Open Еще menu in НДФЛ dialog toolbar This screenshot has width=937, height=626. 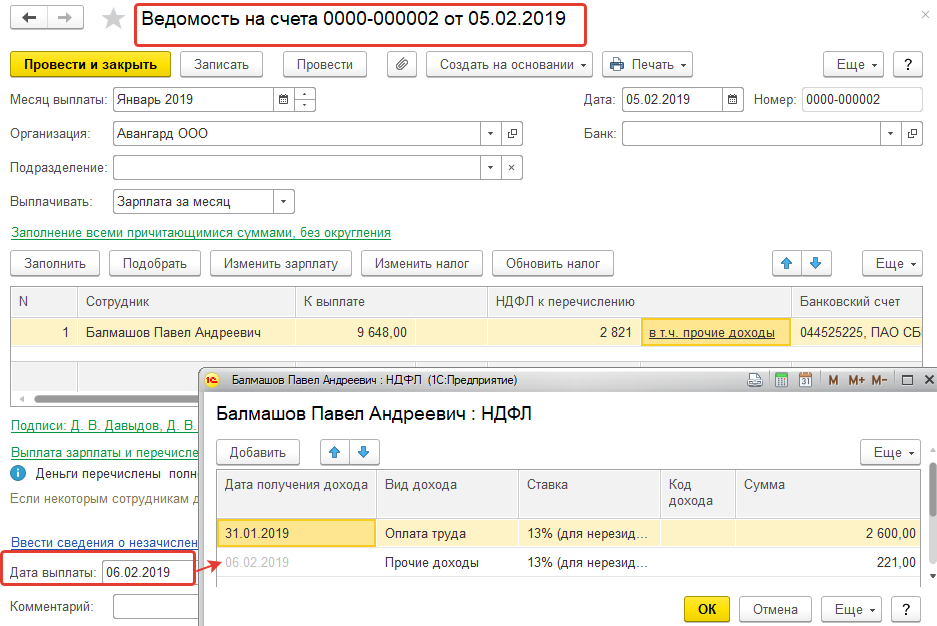(x=890, y=452)
